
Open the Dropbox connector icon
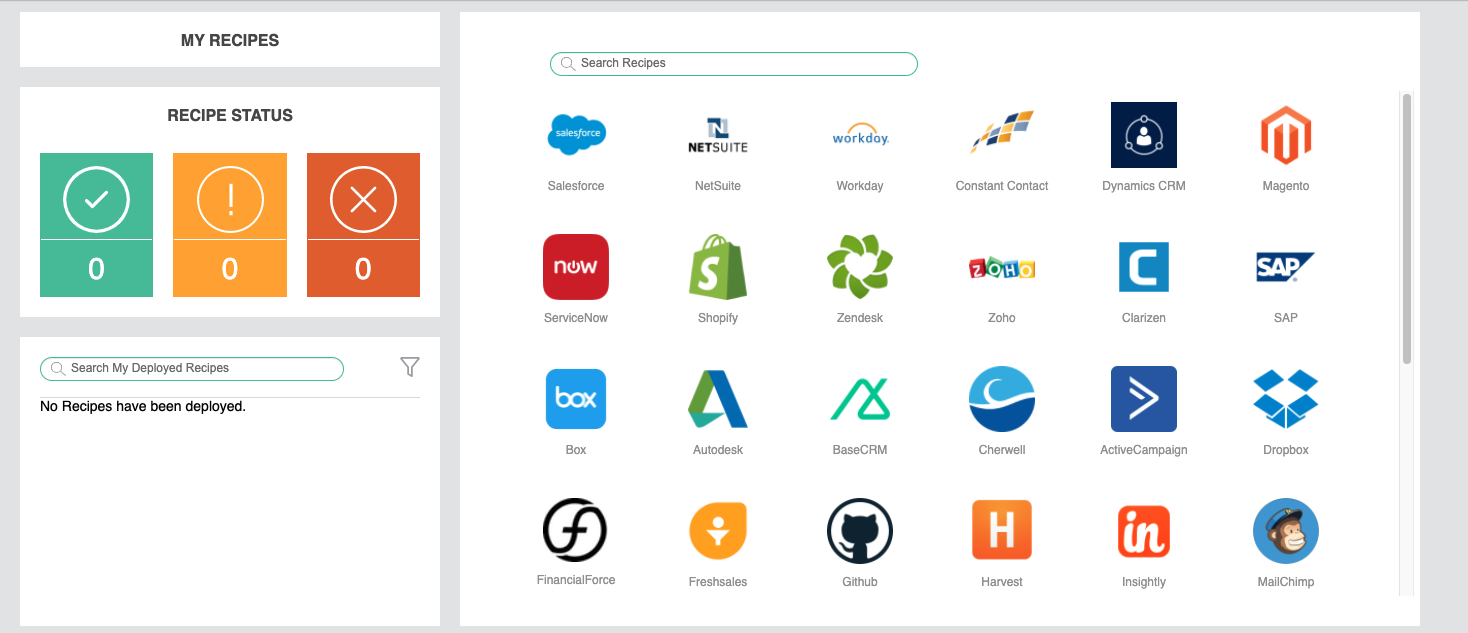tap(1285, 398)
